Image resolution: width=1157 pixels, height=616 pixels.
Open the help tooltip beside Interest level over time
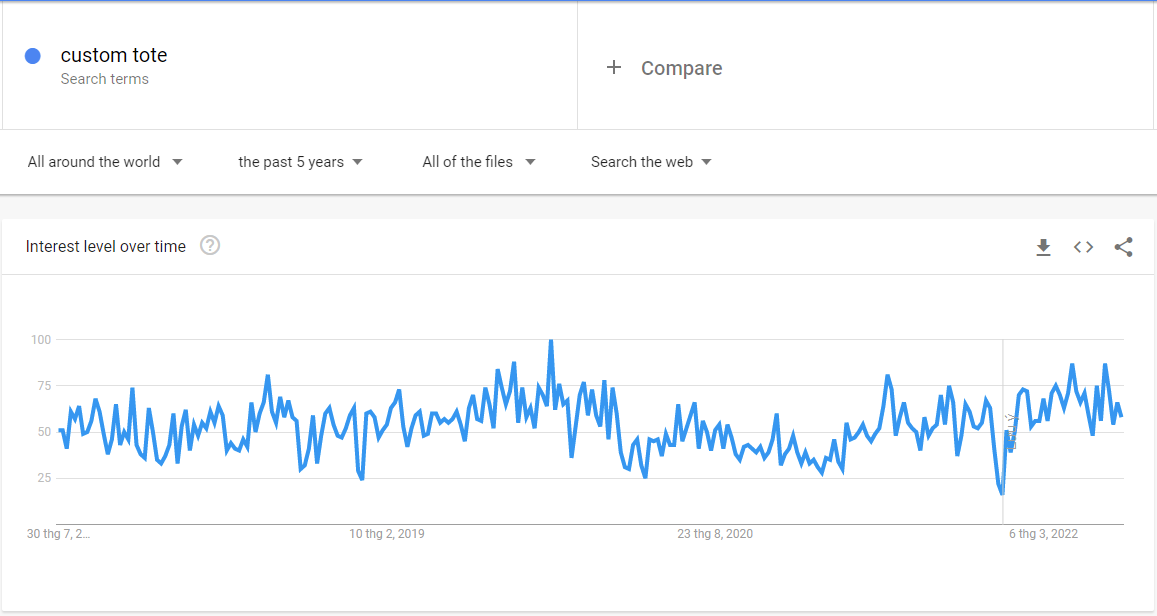coord(210,246)
